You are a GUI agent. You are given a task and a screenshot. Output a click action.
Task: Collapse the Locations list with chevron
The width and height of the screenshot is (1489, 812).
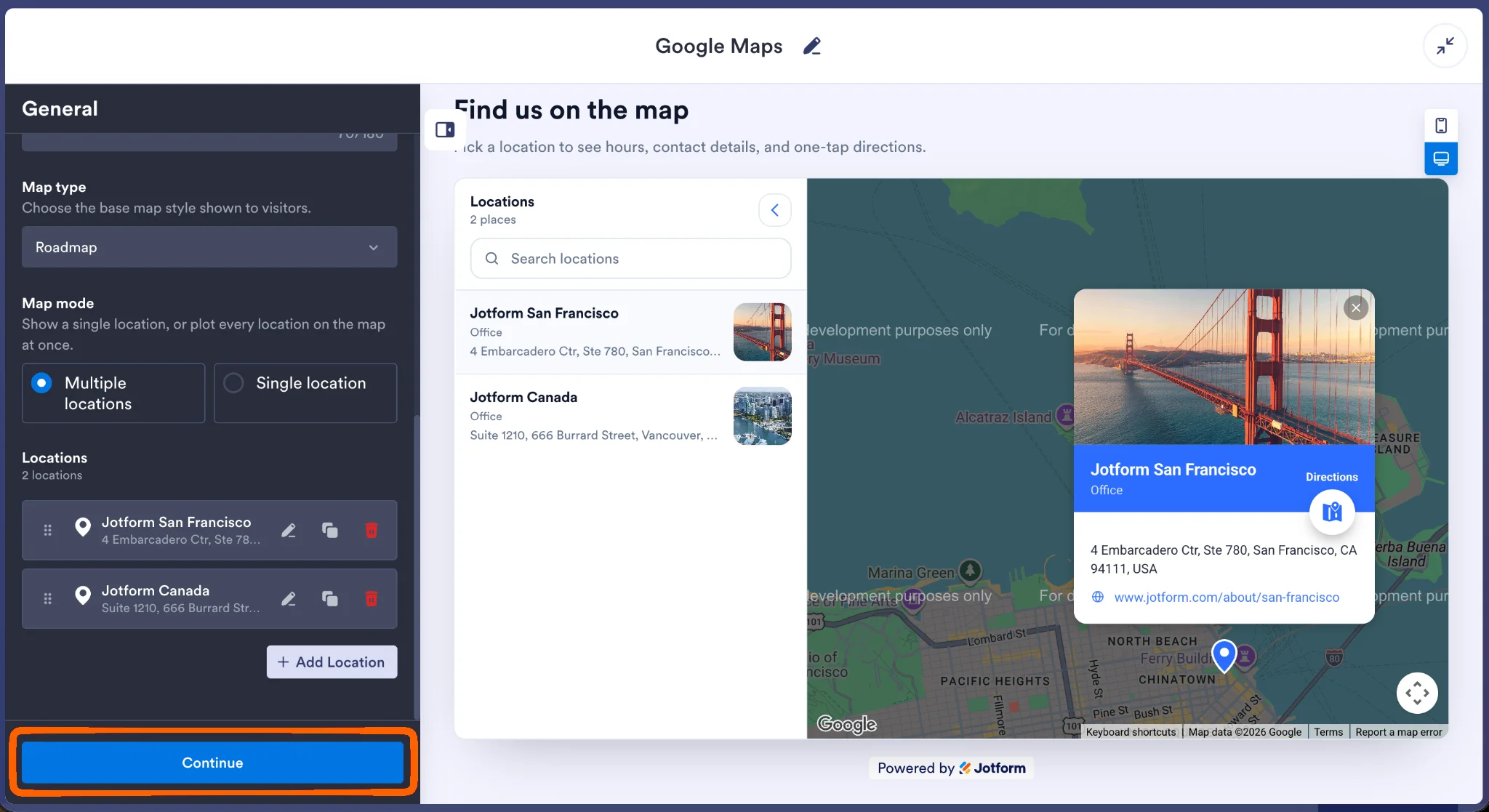click(775, 210)
